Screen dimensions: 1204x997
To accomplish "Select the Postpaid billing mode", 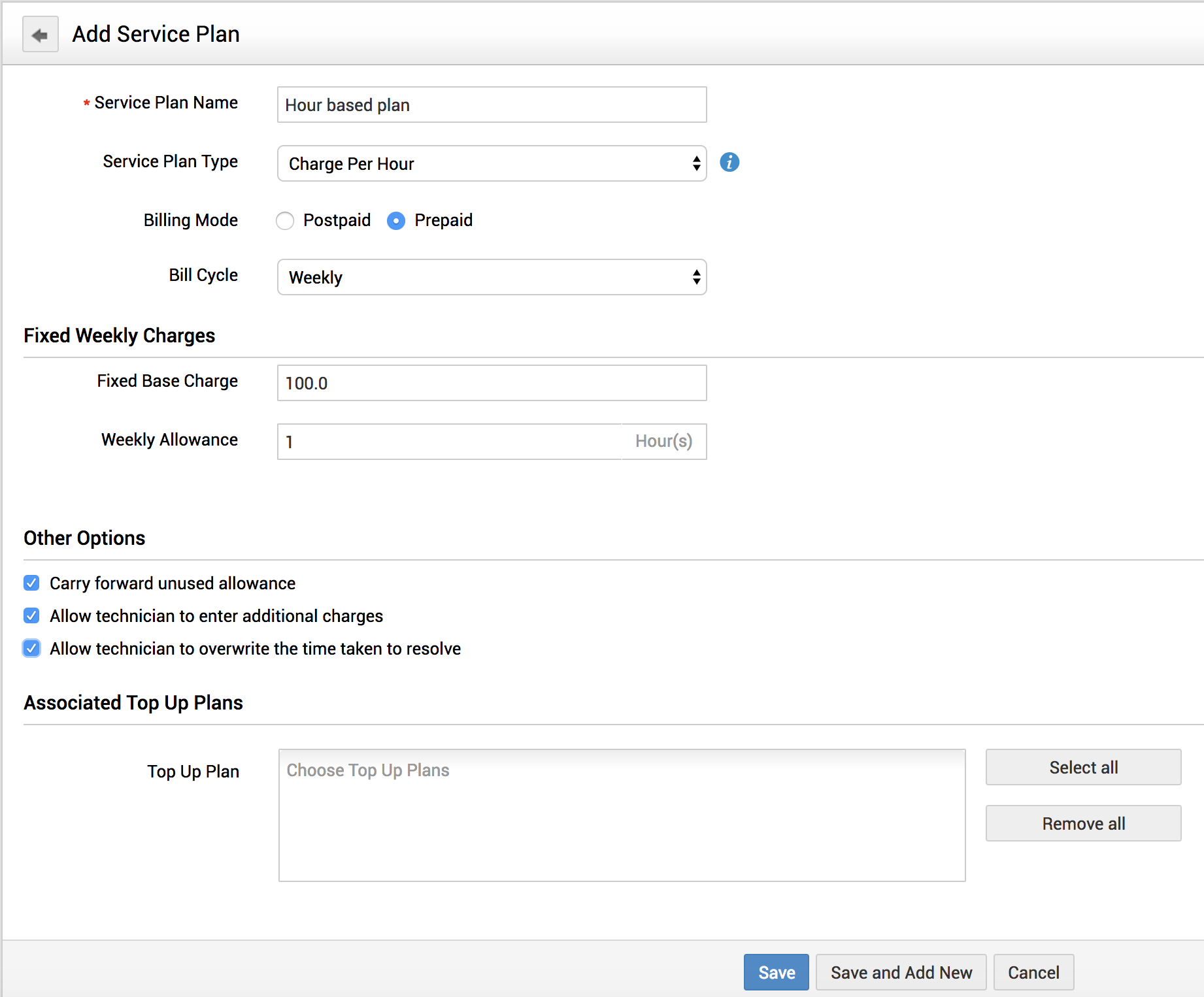I will 285,221.
